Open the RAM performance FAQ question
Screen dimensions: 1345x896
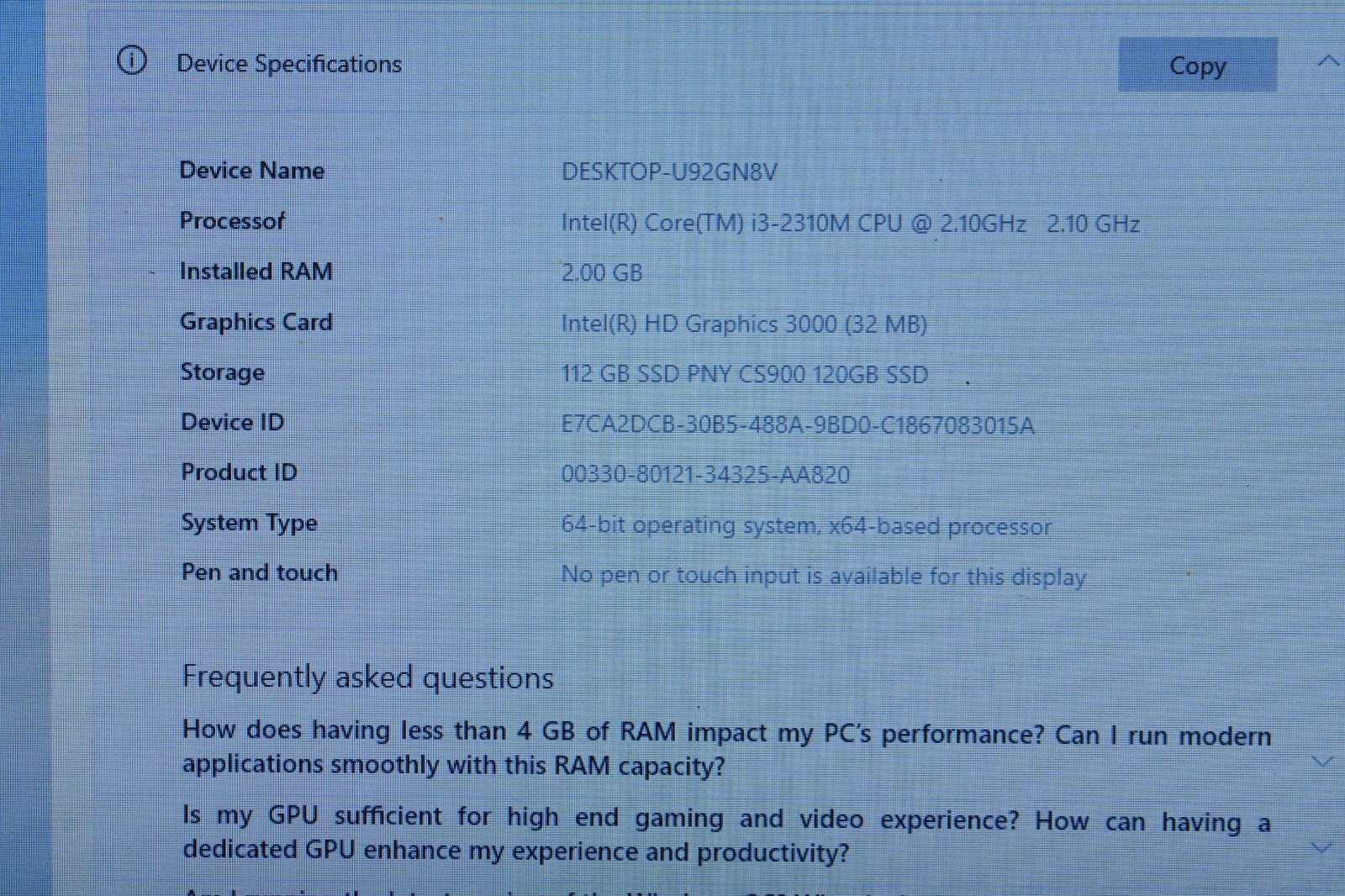[x=723, y=748]
